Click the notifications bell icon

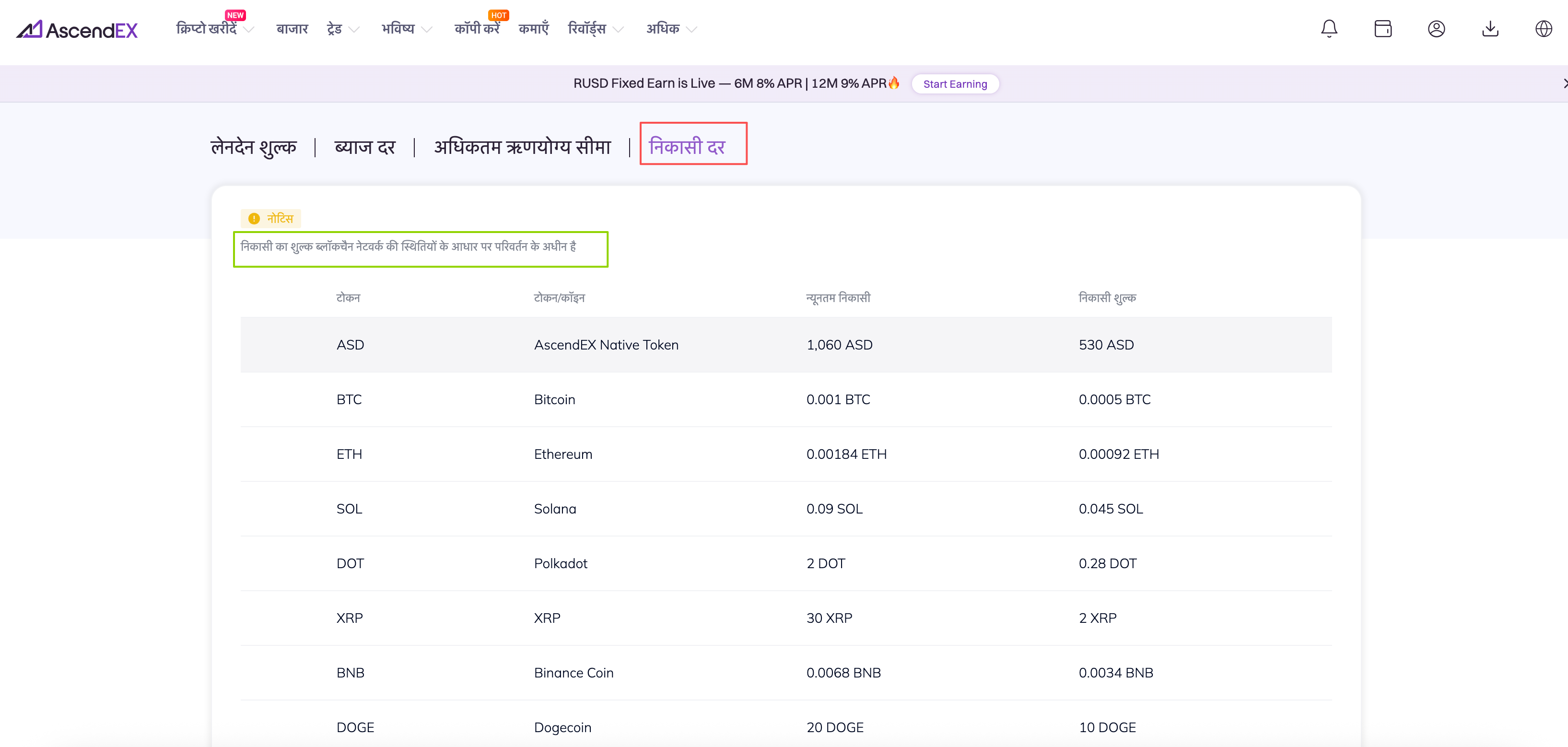pyautogui.click(x=1329, y=29)
